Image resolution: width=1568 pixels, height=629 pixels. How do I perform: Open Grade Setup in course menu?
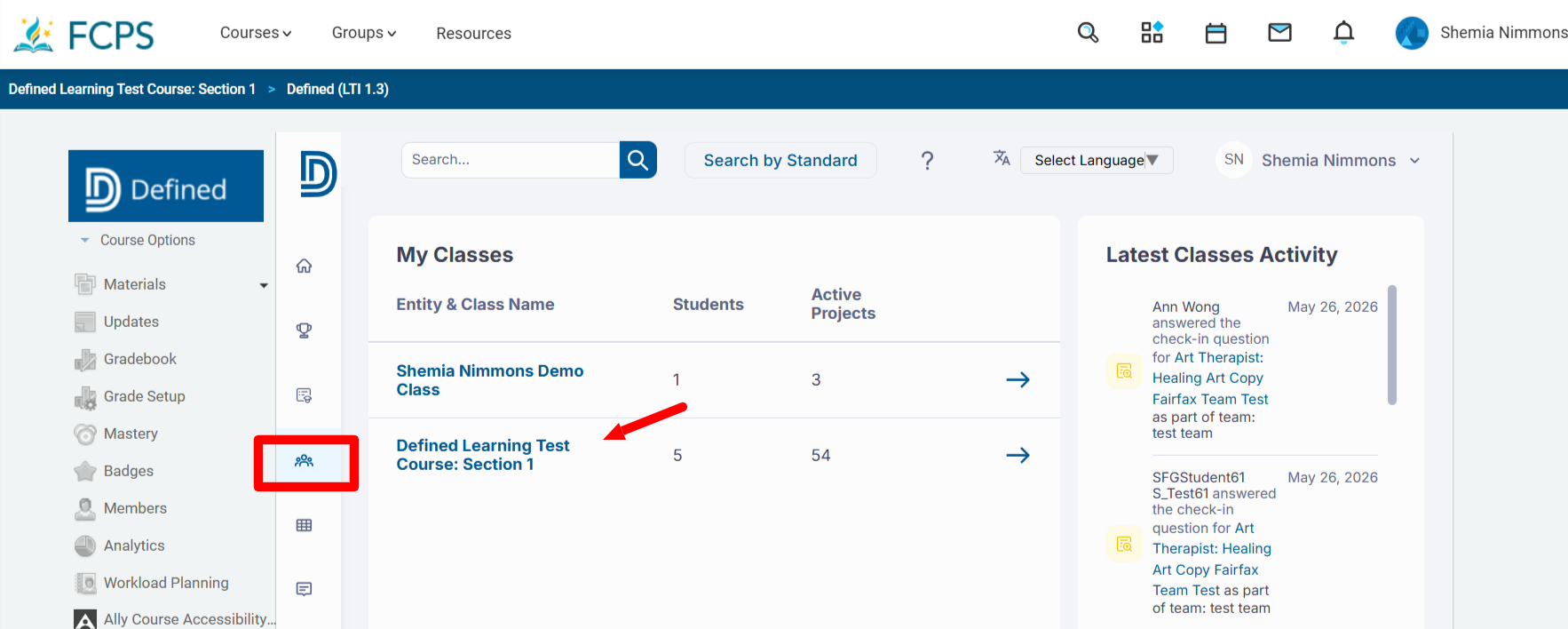[x=144, y=396]
